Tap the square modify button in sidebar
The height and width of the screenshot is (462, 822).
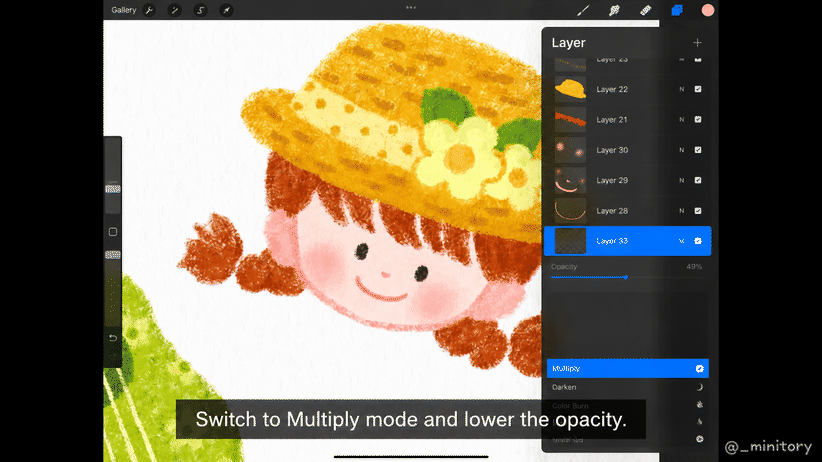click(113, 232)
